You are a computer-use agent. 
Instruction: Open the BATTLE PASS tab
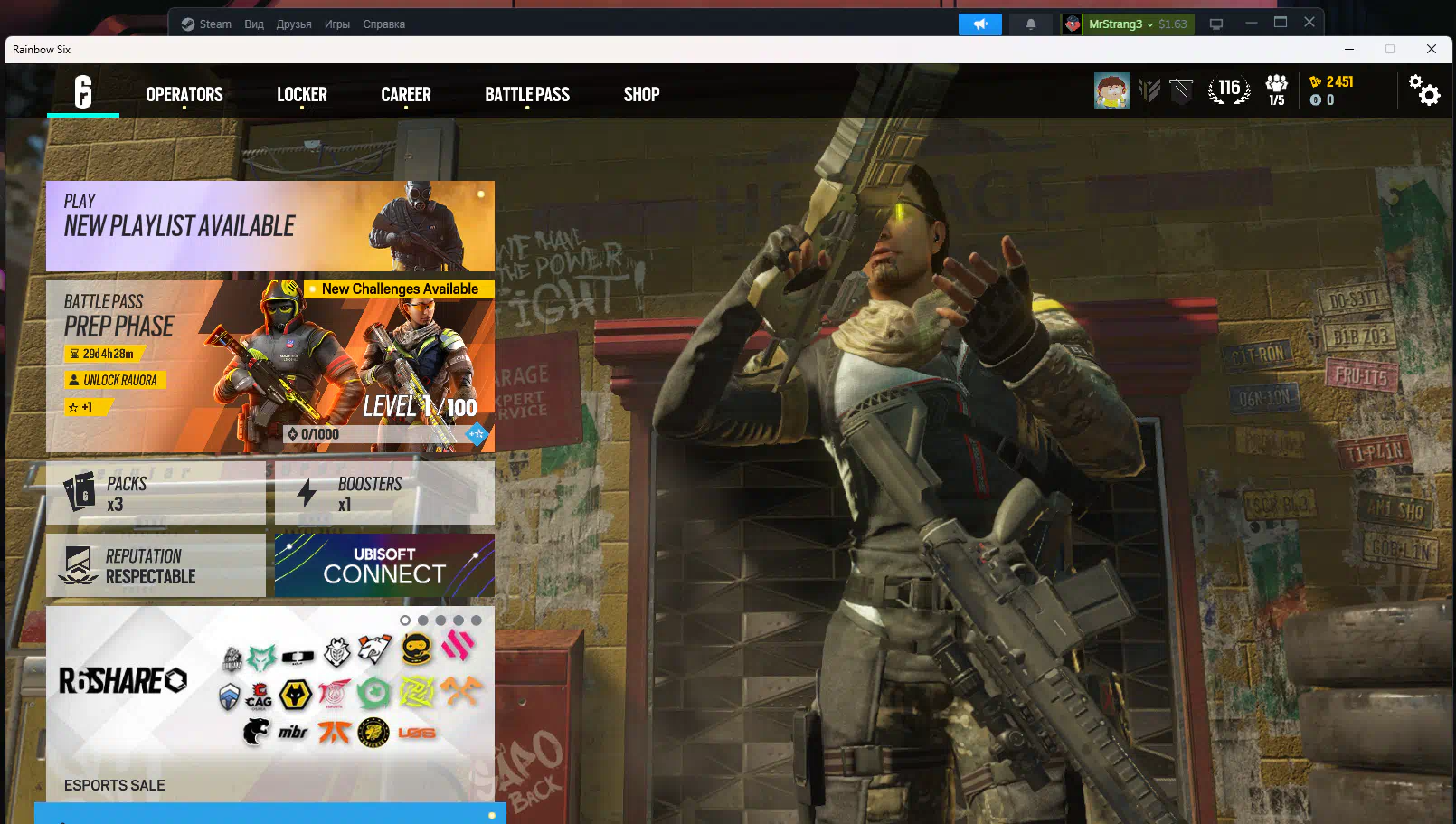coord(527,94)
